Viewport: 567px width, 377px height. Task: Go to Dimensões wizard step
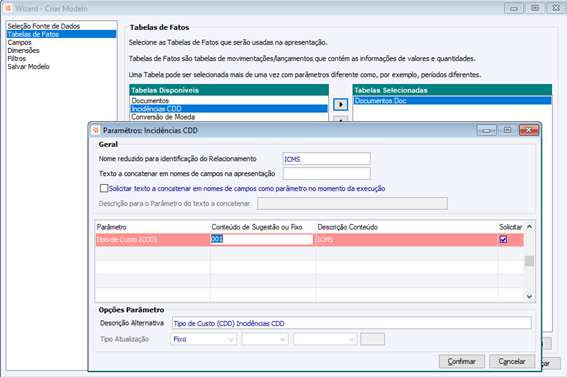pos(24,50)
